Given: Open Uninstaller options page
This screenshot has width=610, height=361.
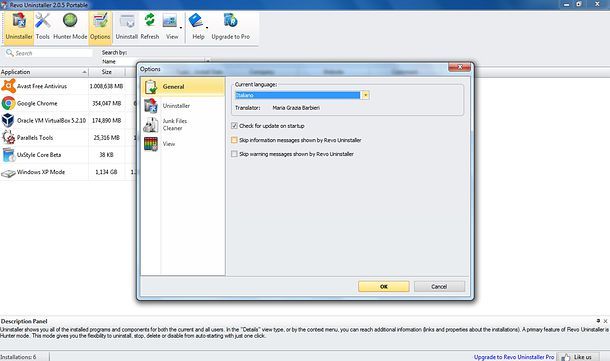Looking at the screenshot, I should (x=183, y=105).
